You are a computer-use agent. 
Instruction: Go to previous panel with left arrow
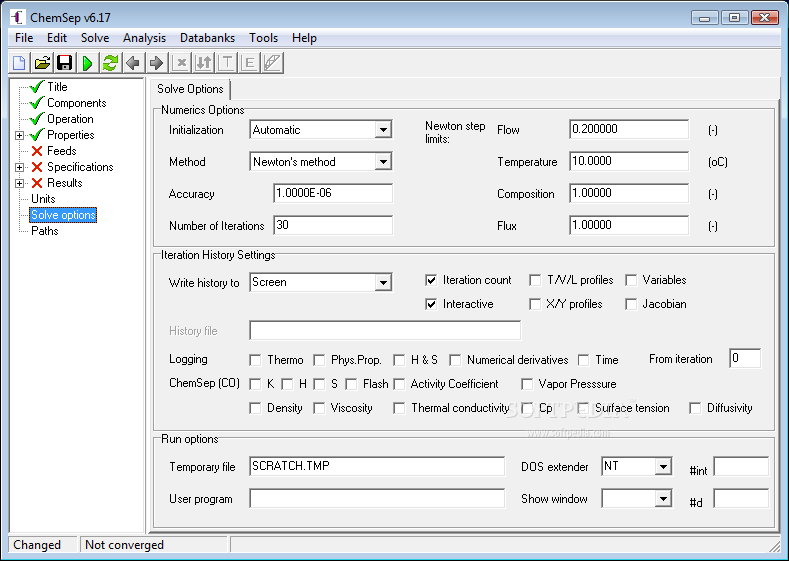133,63
